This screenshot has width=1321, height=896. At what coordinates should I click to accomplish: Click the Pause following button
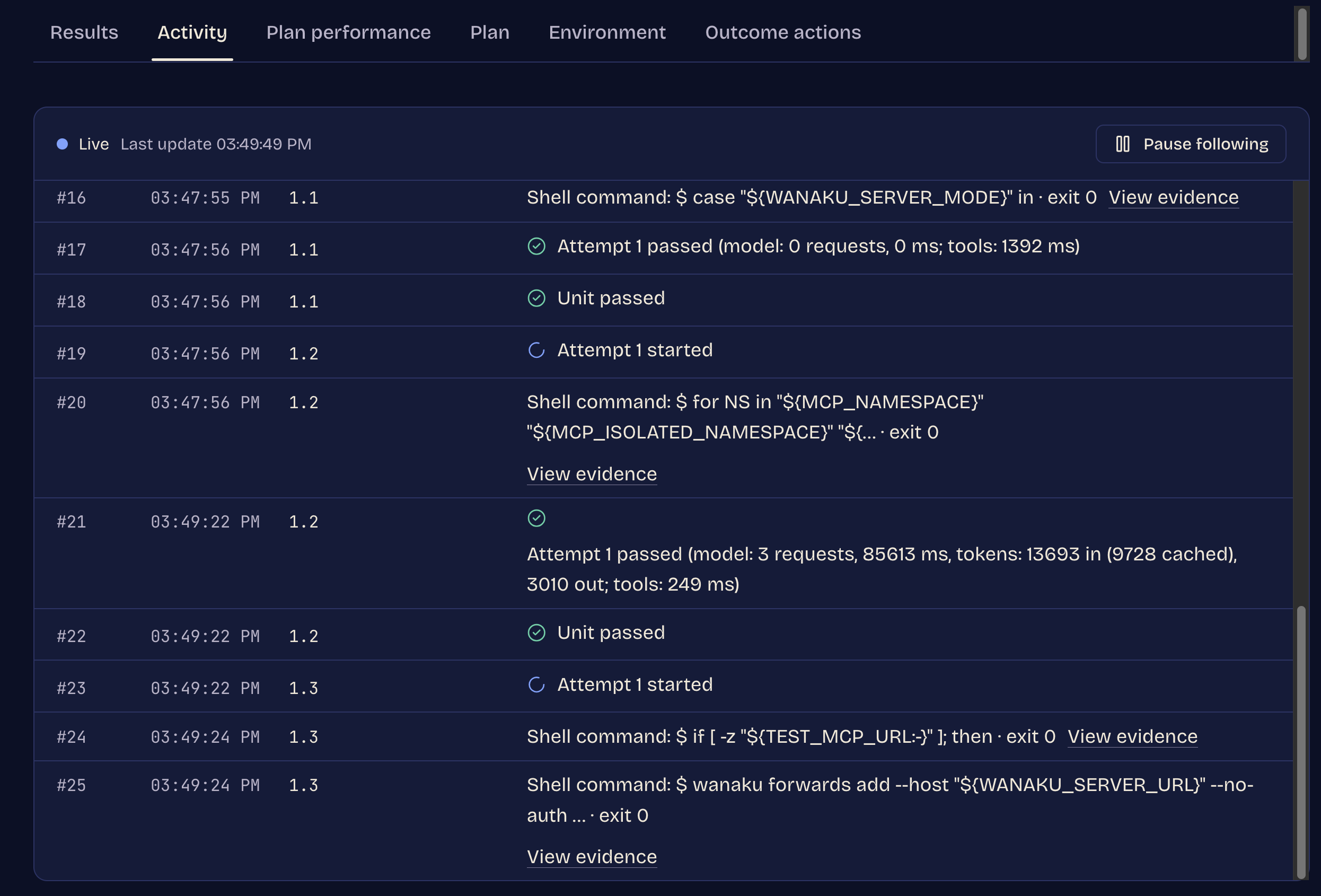(x=1190, y=144)
